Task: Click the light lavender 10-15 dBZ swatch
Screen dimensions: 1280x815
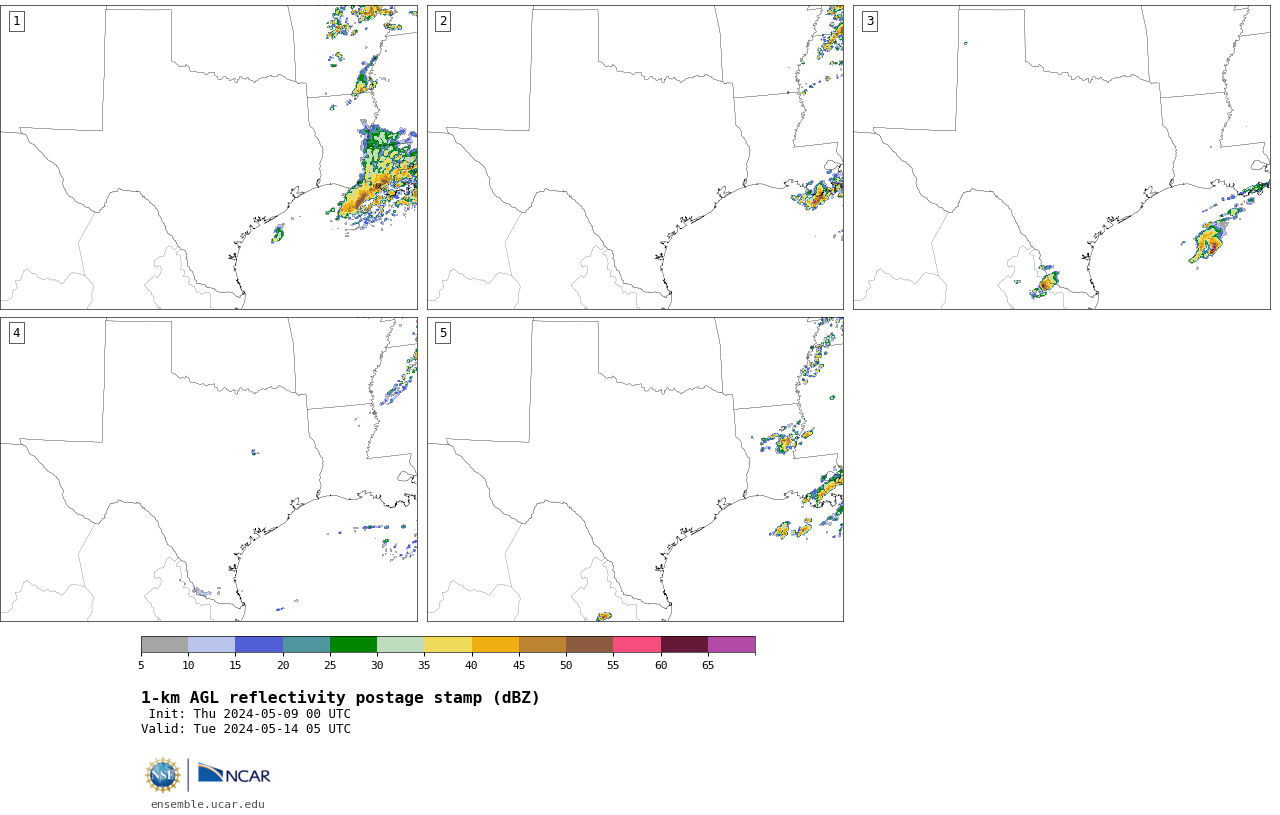Action: point(212,645)
